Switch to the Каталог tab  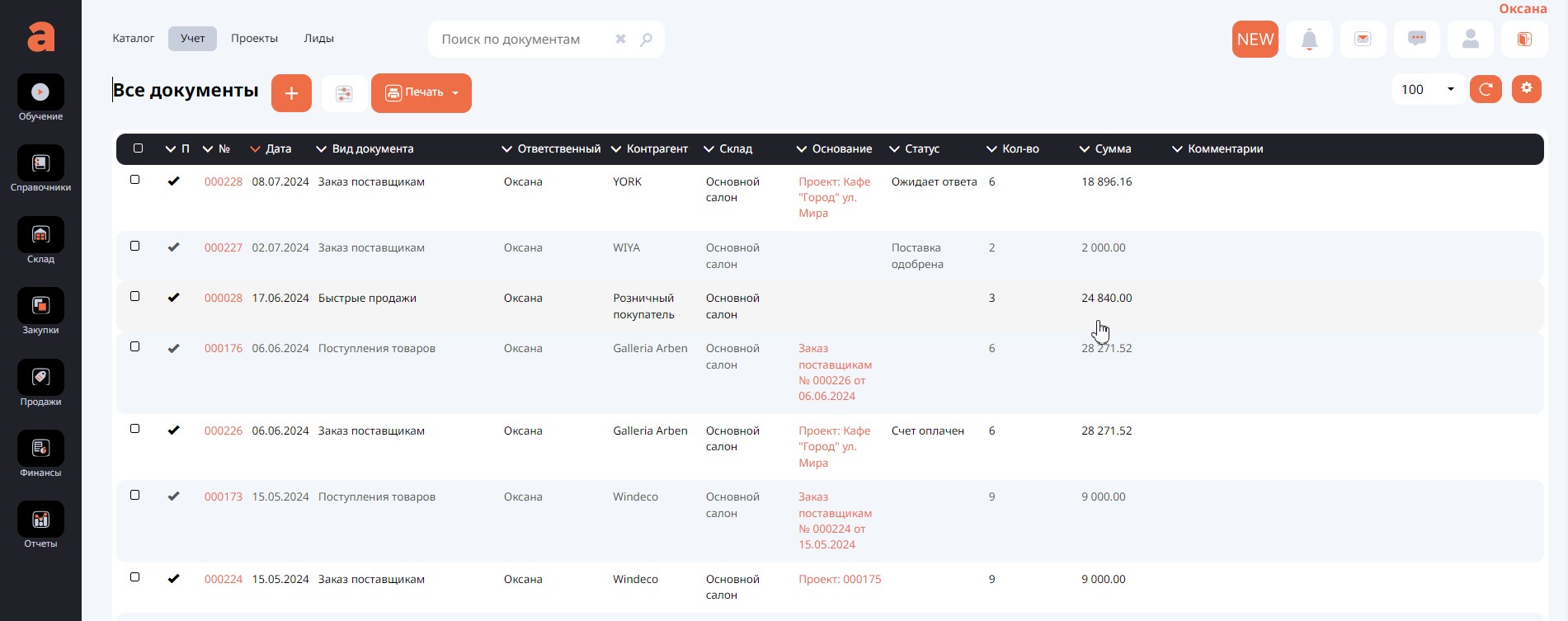pos(134,39)
